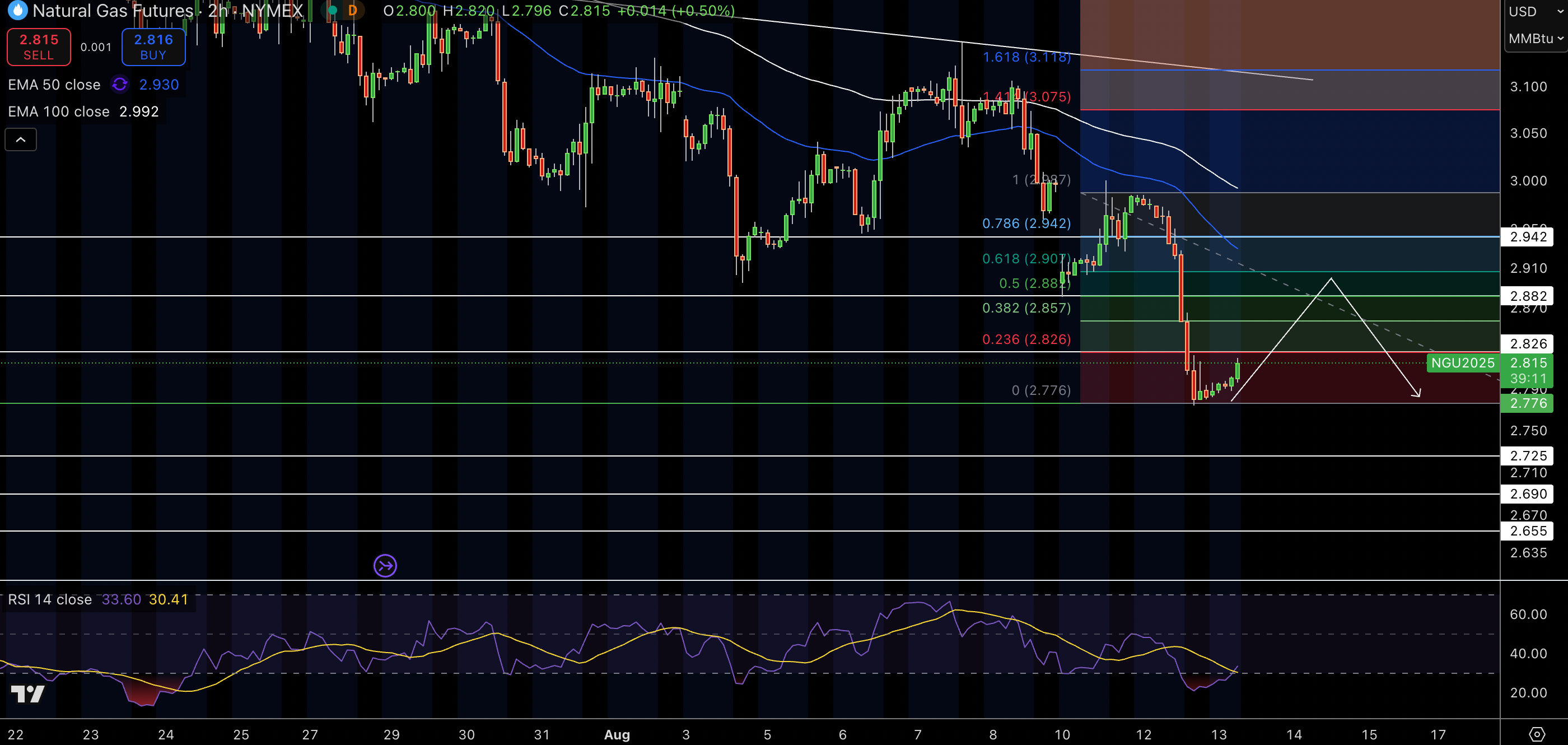Select the 0.236 (2.826) Fibonacci label
The image size is (1568, 745).
(x=1026, y=339)
